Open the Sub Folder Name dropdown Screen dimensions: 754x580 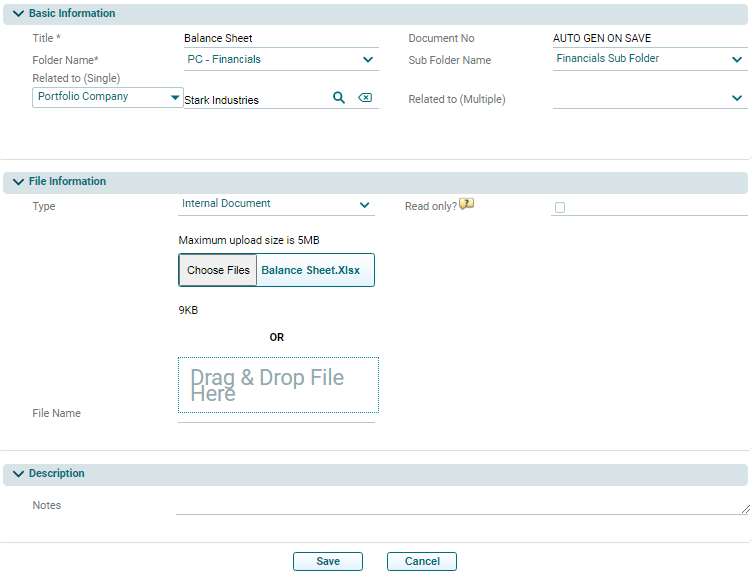click(x=736, y=59)
